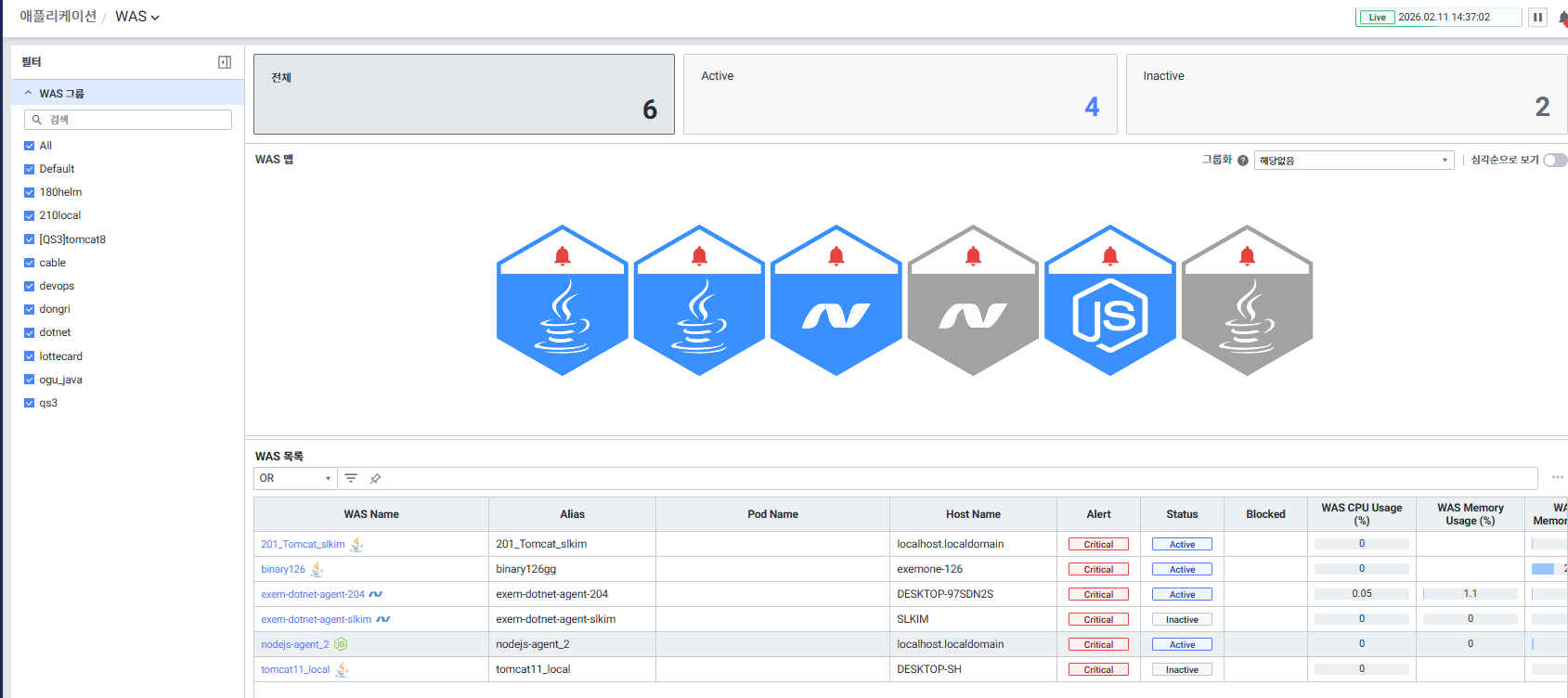Open the help icon next to 그룹화
Image resolution: width=1568 pixels, height=698 pixels.
[x=1243, y=161]
